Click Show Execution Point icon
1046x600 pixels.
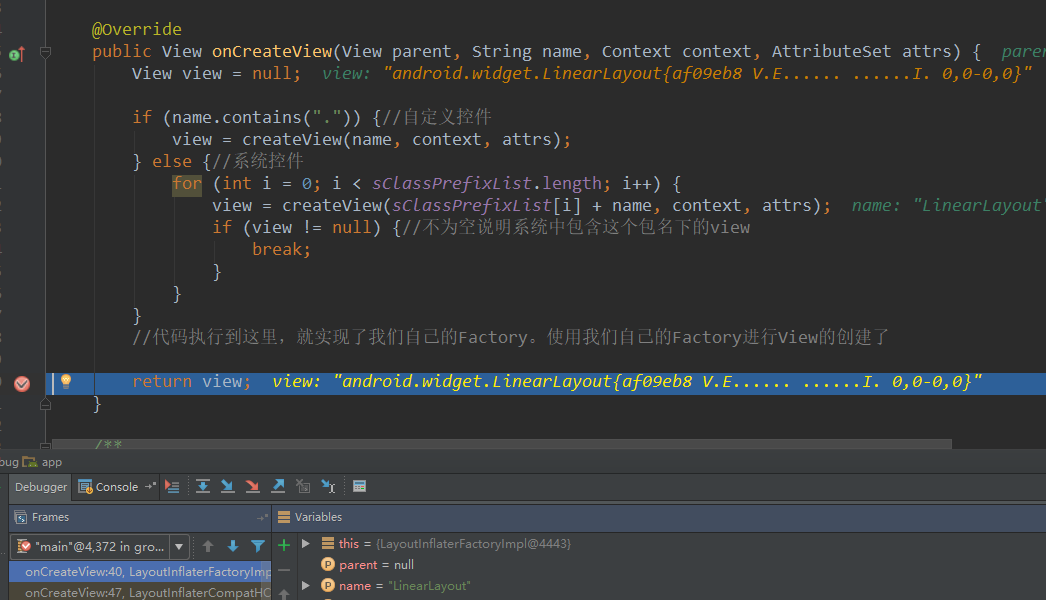[x=172, y=487]
